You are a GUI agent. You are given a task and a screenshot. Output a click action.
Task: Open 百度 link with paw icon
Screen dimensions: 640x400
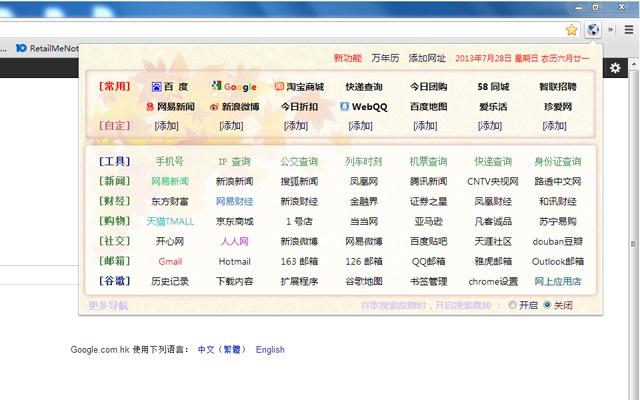(x=169, y=87)
